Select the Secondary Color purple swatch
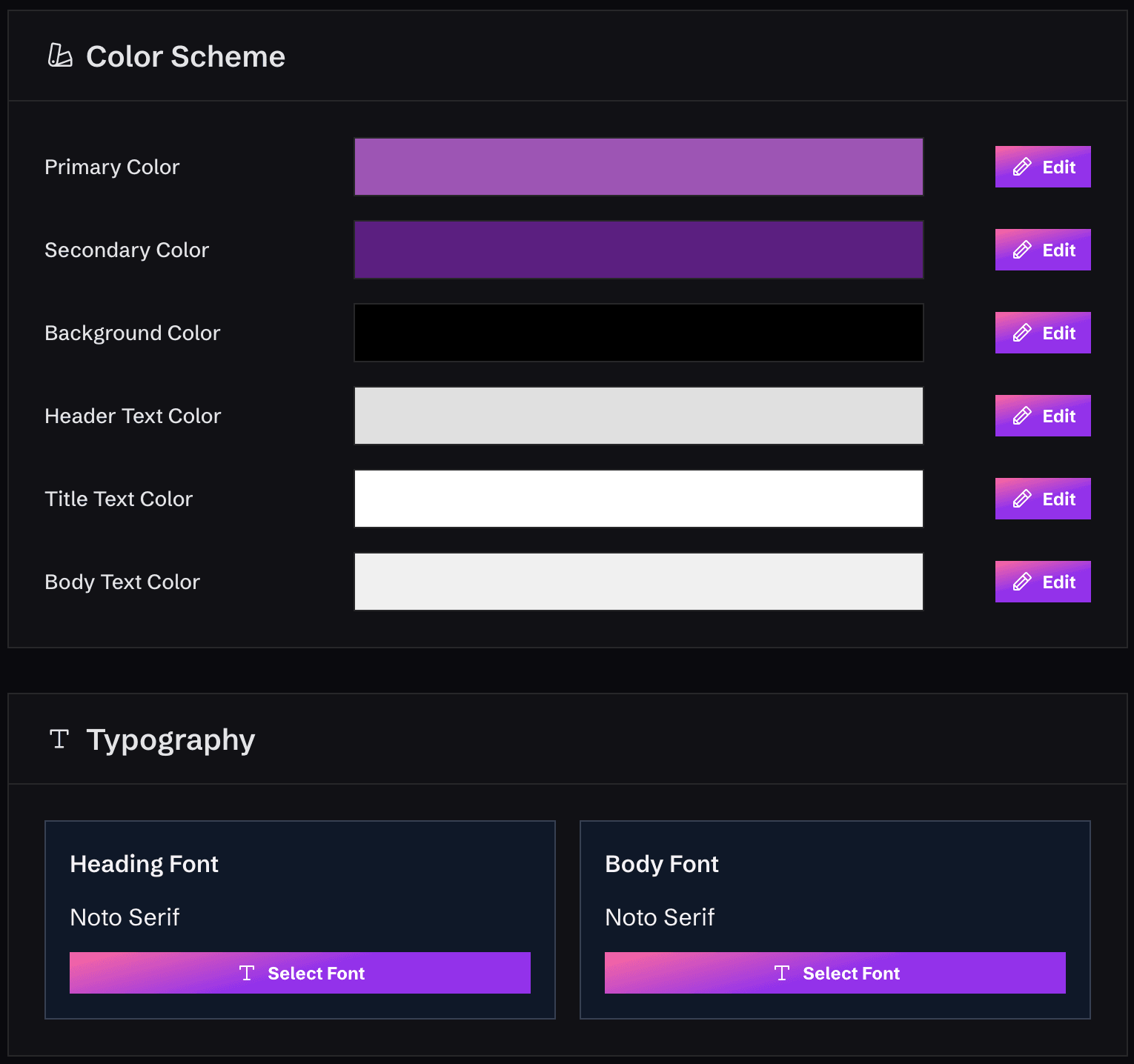This screenshot has width=1134, height=1064. (638, 250)
